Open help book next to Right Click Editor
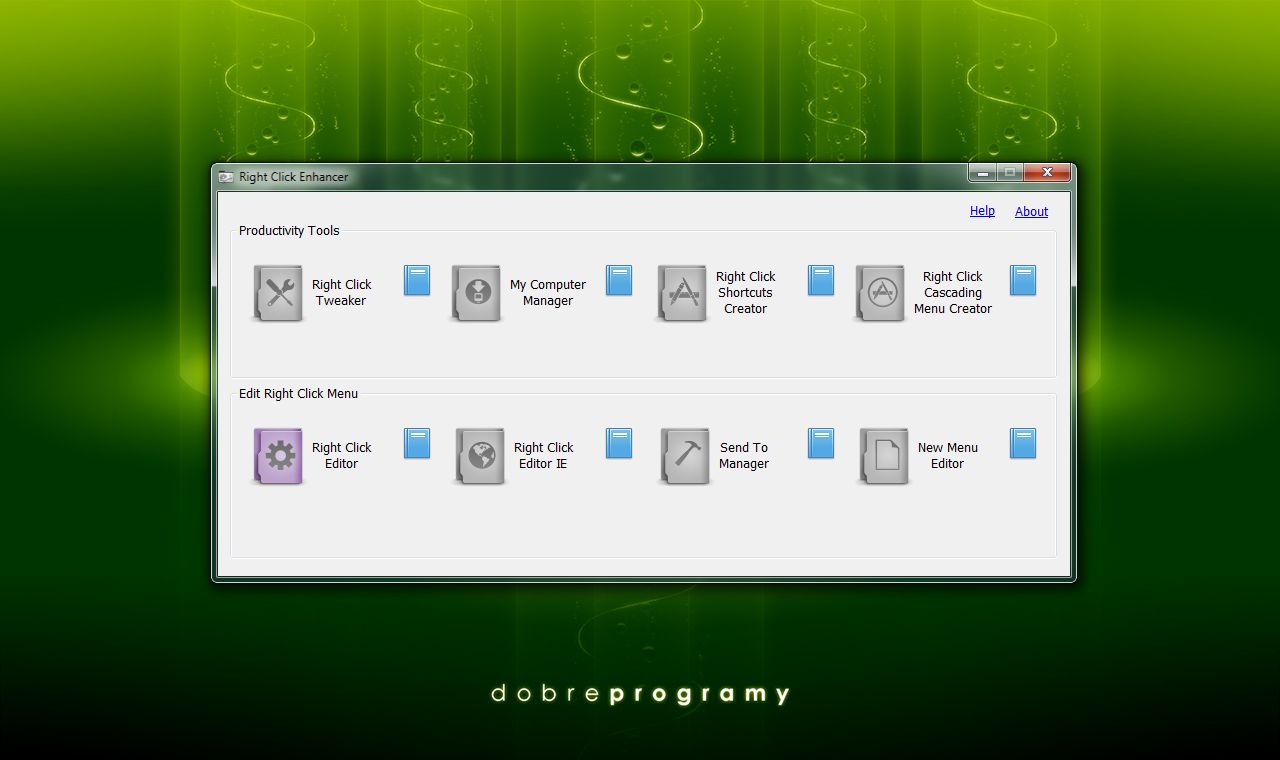The height and width of the screenshot is (760, 1280). point(417,444)
